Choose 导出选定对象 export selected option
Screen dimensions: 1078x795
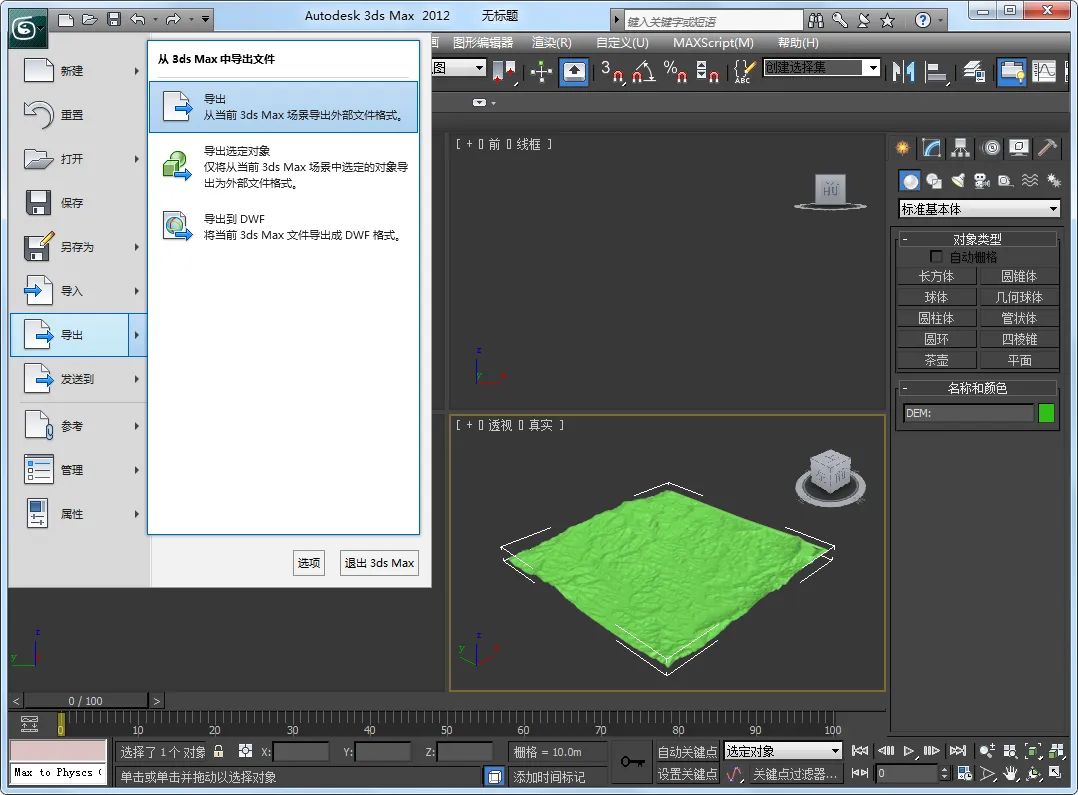(x=283, y=167)
